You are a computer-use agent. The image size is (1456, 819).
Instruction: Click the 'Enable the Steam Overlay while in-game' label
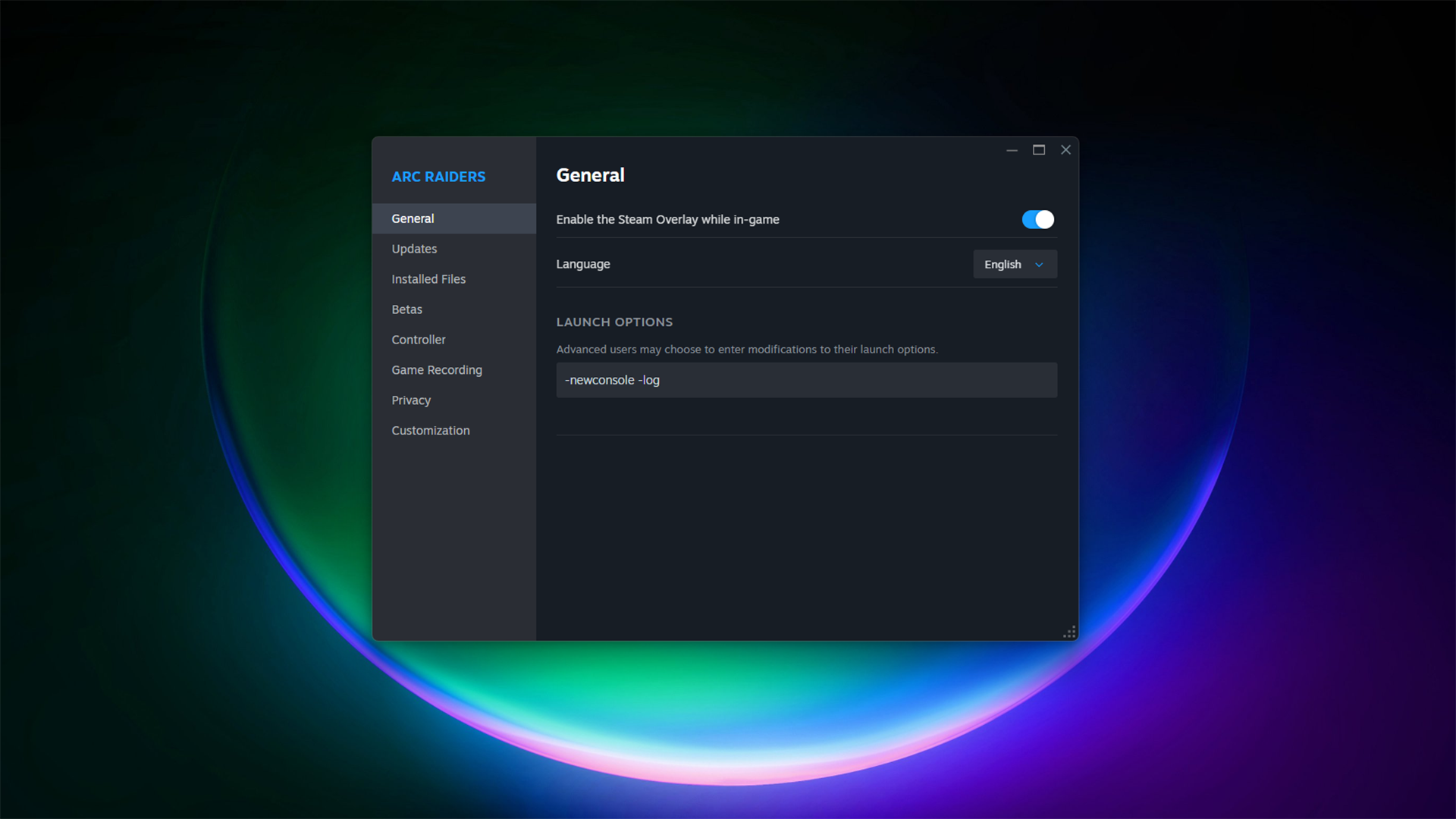[667, 219]
